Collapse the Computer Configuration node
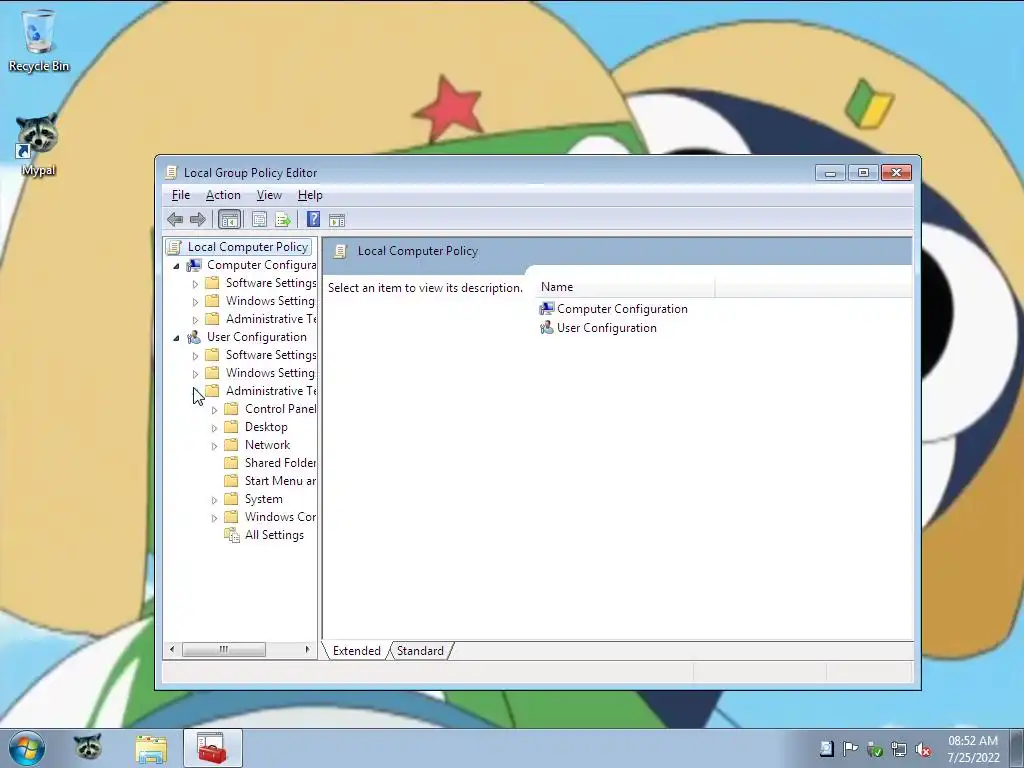The width and height of the screenshot is (1024, 768). (176, 266)
